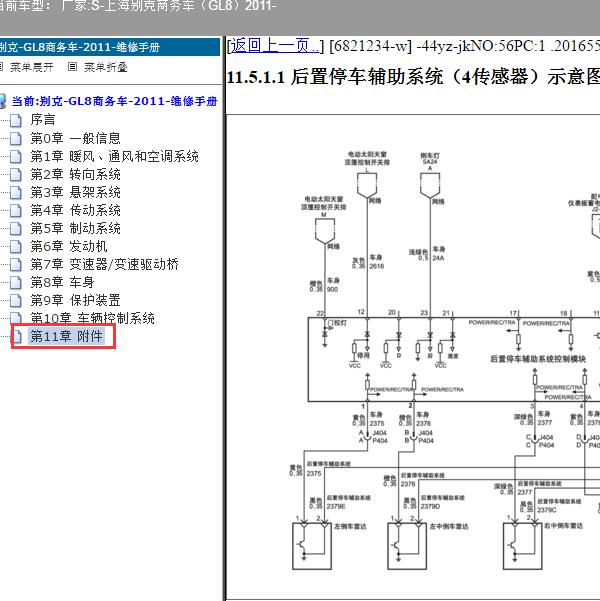Open chapter 第7章 变速器/变速驱动桥
600x601 pixels.
pyautogui.click(x=105, y=264)
